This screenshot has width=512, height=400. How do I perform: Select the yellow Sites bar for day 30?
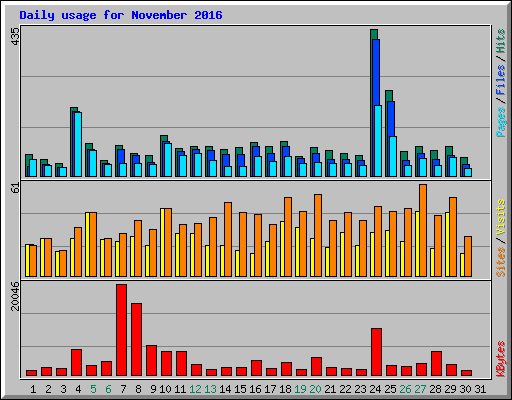tap(462, 265)
